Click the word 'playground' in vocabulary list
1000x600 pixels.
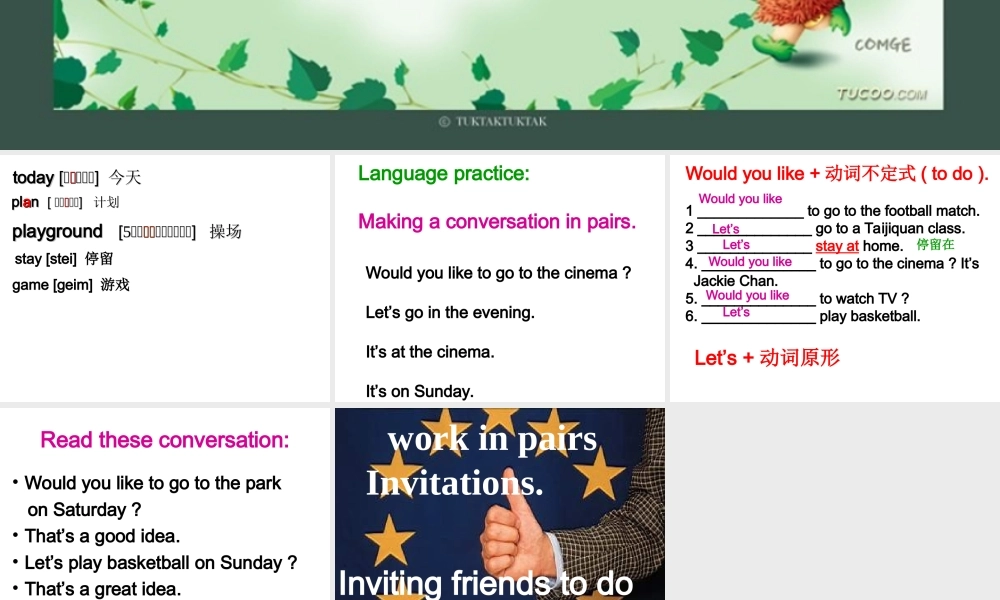(x=57, y=231)
